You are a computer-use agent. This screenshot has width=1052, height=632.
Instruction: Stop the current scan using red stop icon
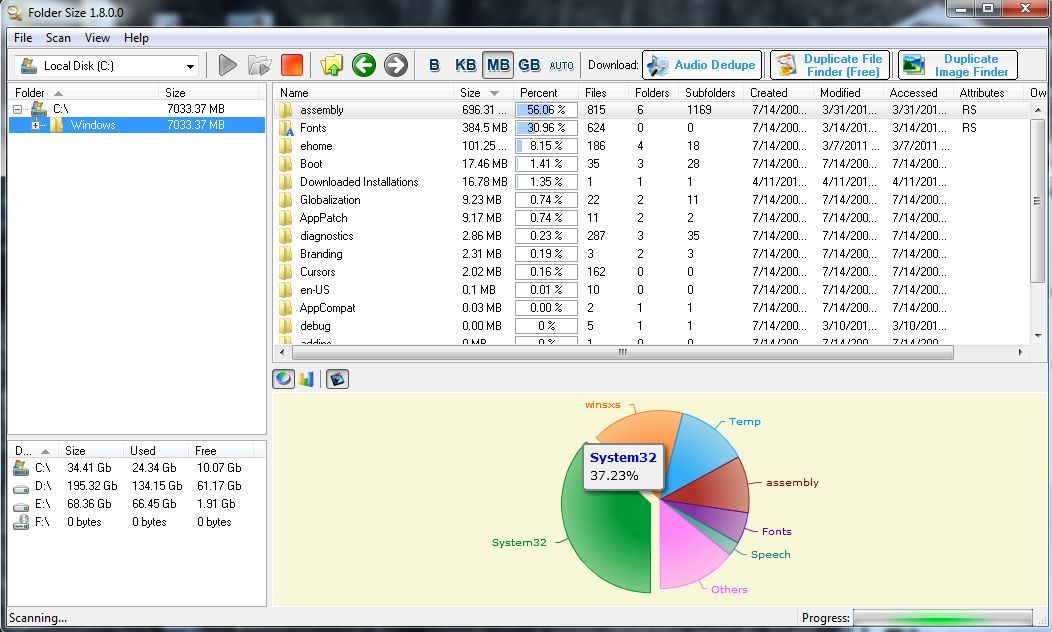[291, 64]
